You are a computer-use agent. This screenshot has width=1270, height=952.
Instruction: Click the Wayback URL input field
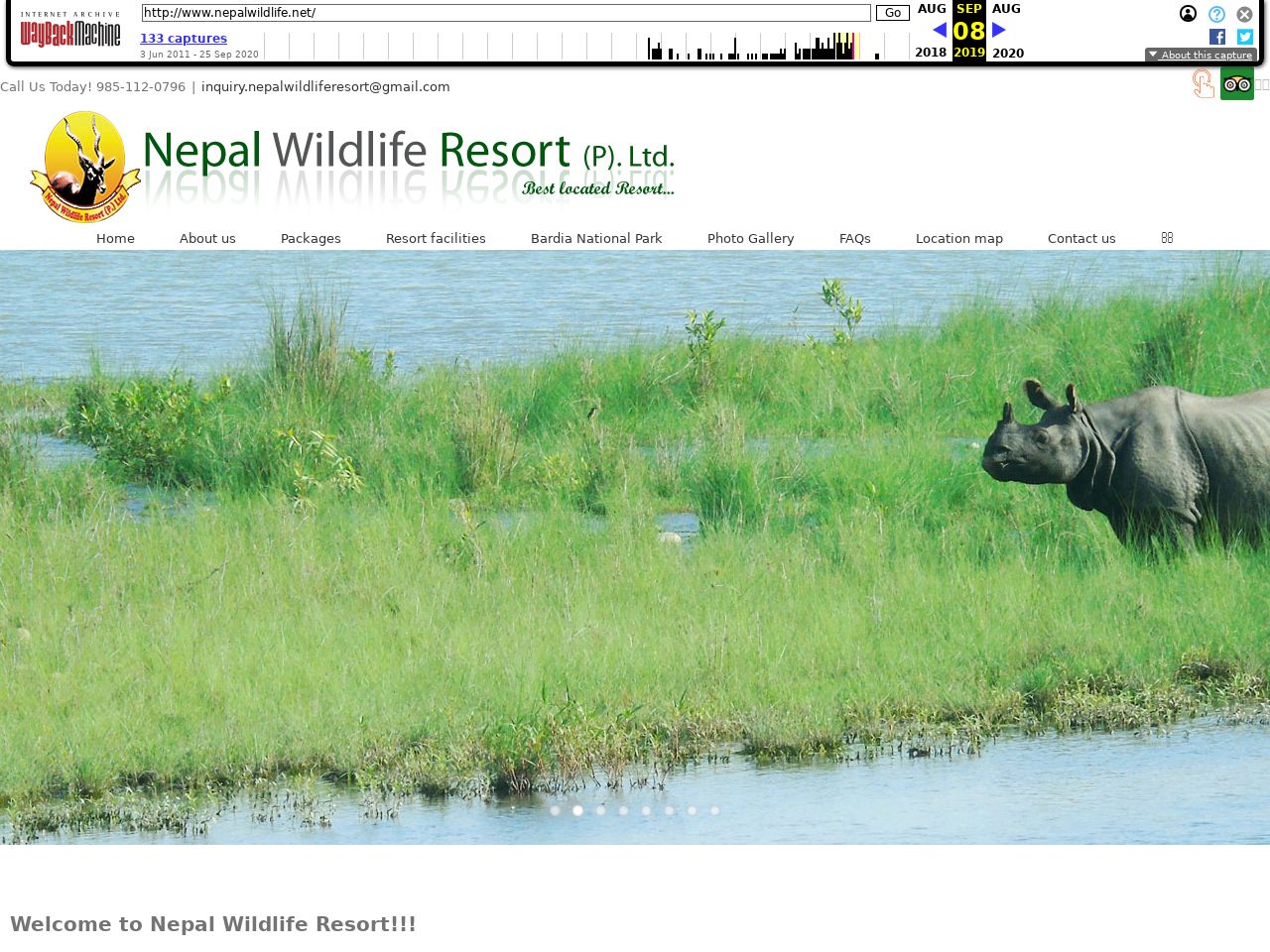pyautogui.click(x=505, y=13)
